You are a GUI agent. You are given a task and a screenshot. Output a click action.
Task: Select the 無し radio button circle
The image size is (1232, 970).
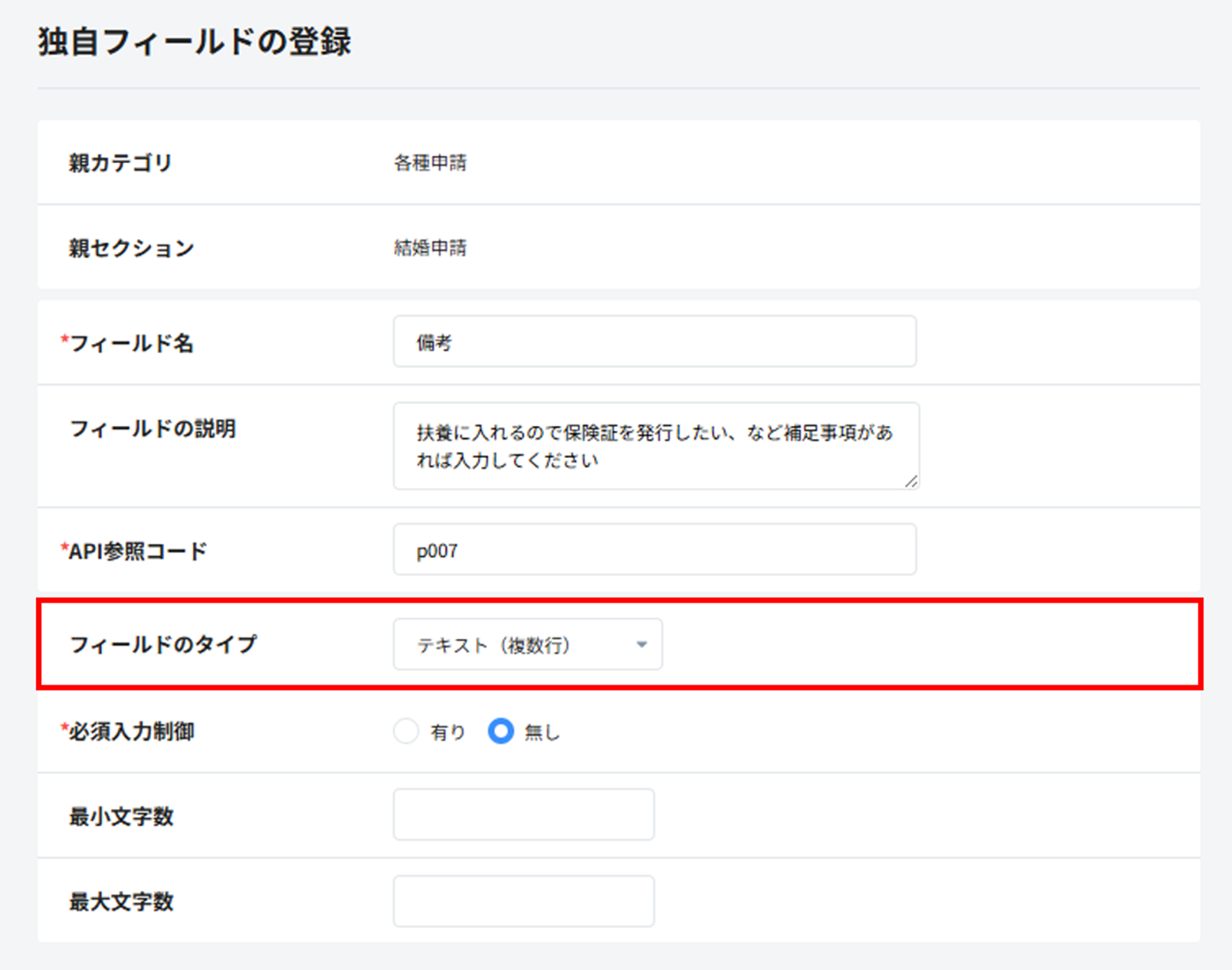(501, 732)
